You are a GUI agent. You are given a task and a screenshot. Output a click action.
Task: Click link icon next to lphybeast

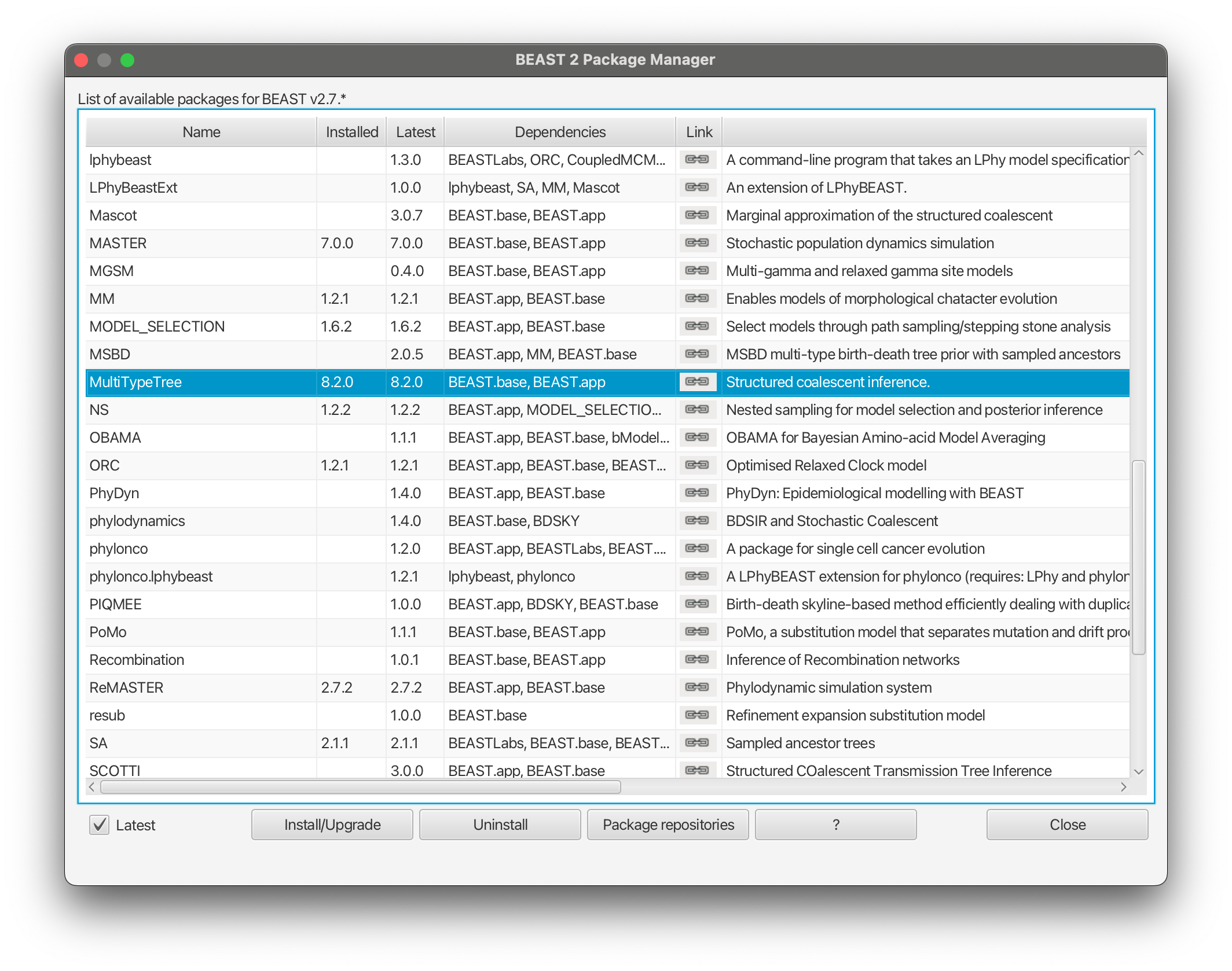[697, 160]
